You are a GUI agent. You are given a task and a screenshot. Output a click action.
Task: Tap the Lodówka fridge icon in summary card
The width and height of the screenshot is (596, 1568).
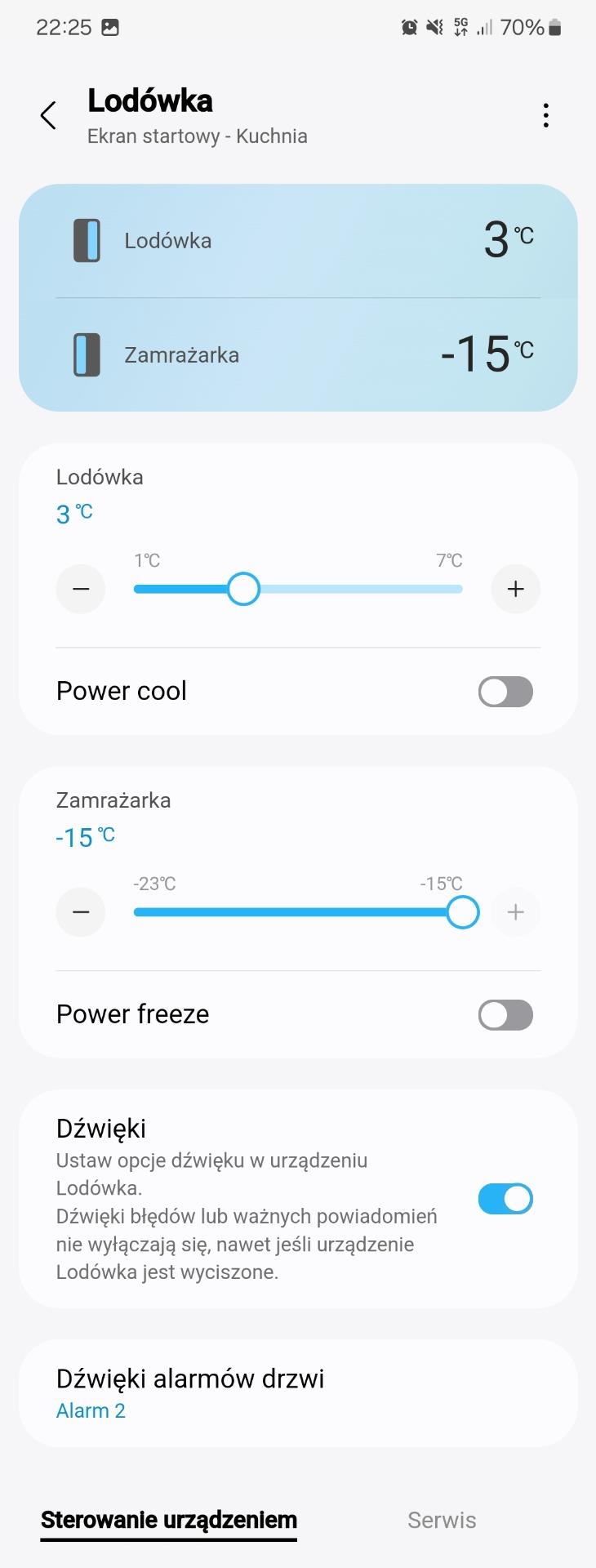point(87,240)
